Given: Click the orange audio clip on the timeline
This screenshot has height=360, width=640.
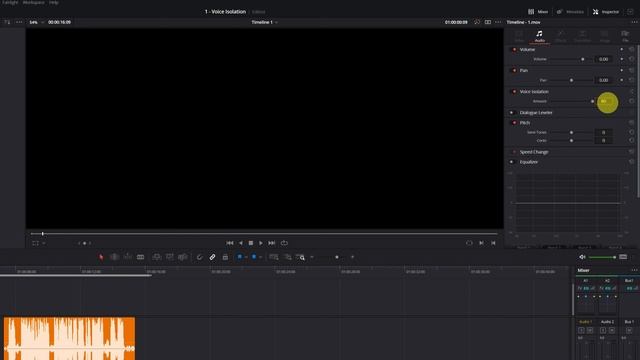Looking at the screenshot, I should click(x=69, y=338).
